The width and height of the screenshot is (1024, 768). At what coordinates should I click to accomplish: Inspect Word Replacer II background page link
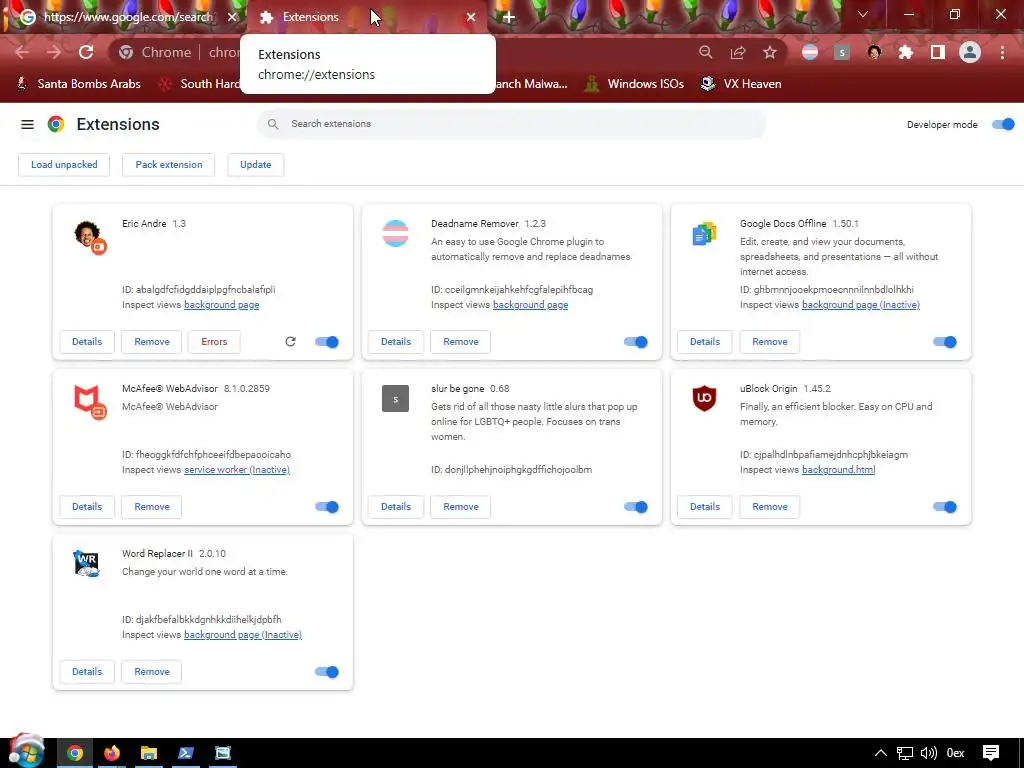[x=243, y=635]
